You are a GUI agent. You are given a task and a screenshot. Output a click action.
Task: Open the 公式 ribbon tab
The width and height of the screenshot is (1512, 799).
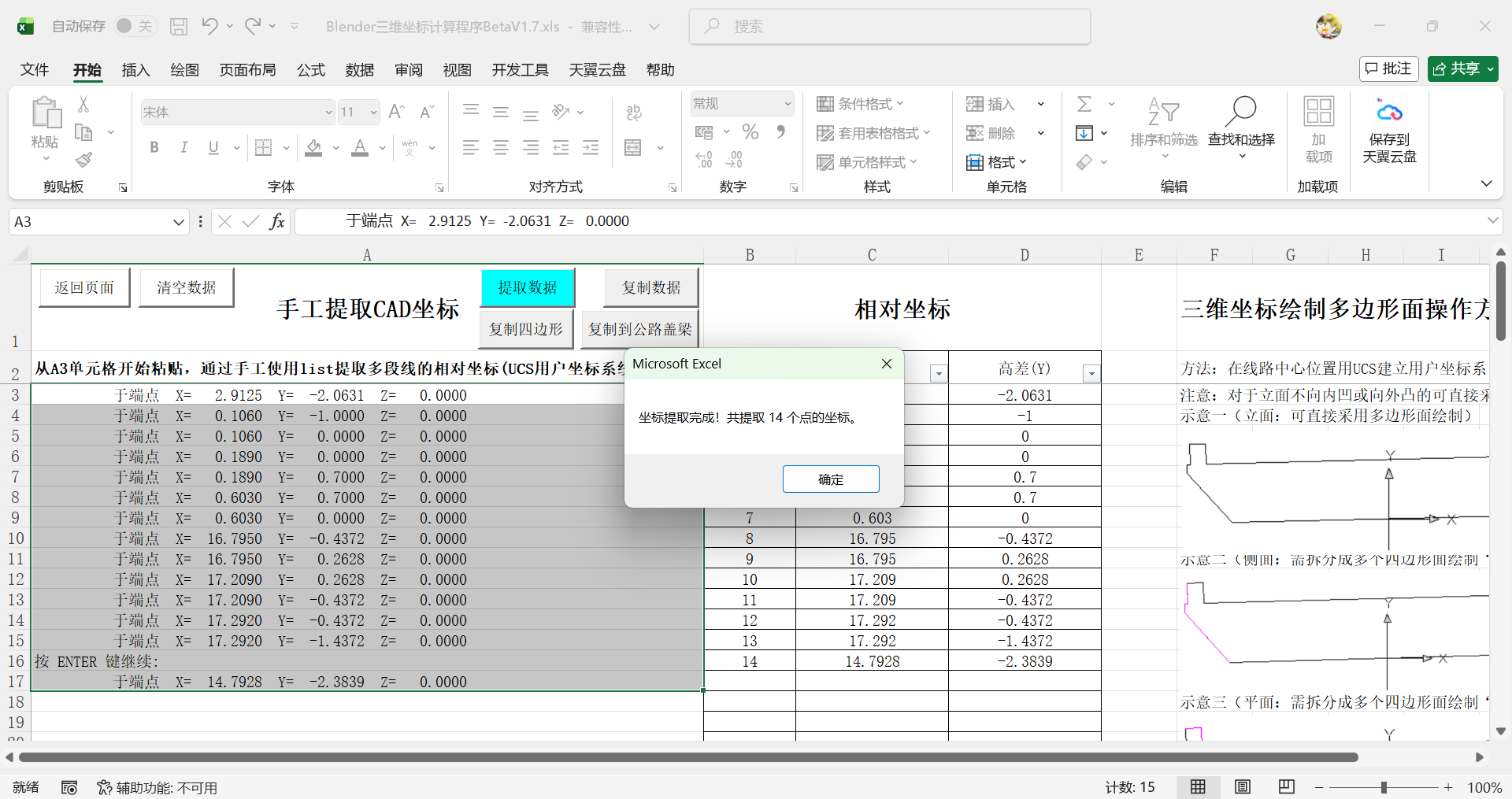[x=310, y=70]
